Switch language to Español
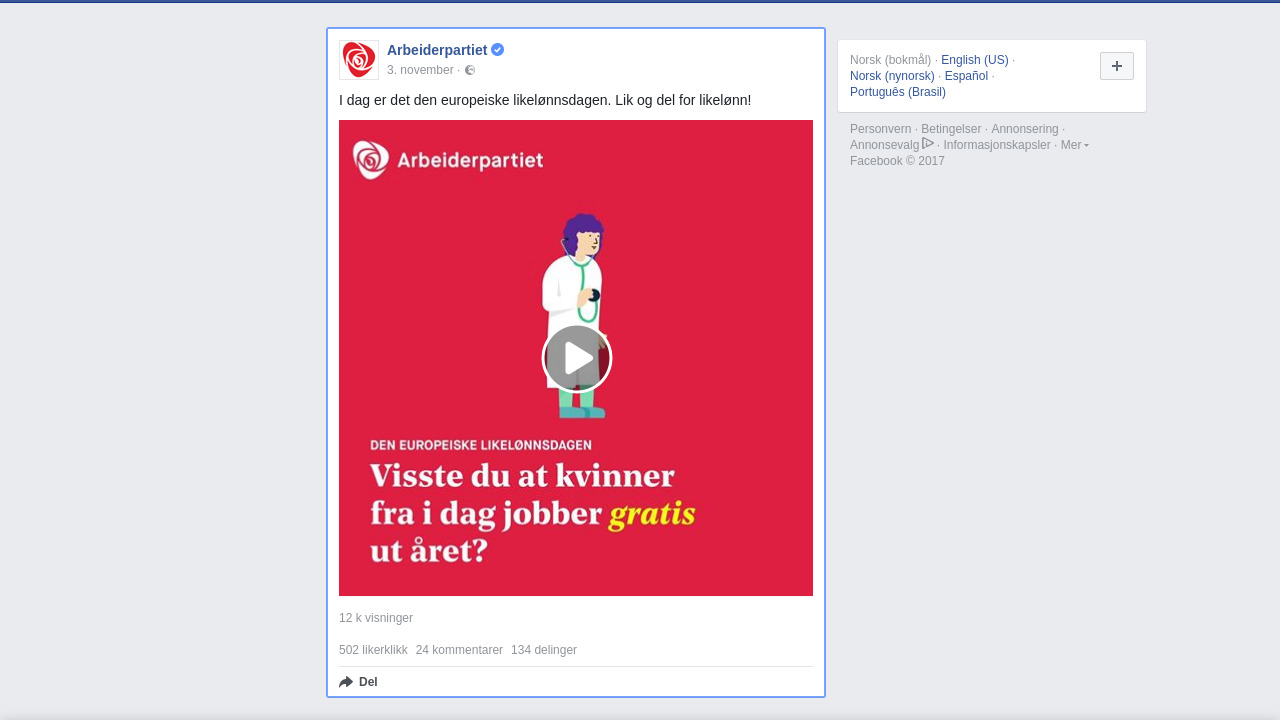Image resolution: width=1280 pixels, height=720 pixels. (966, 76)
